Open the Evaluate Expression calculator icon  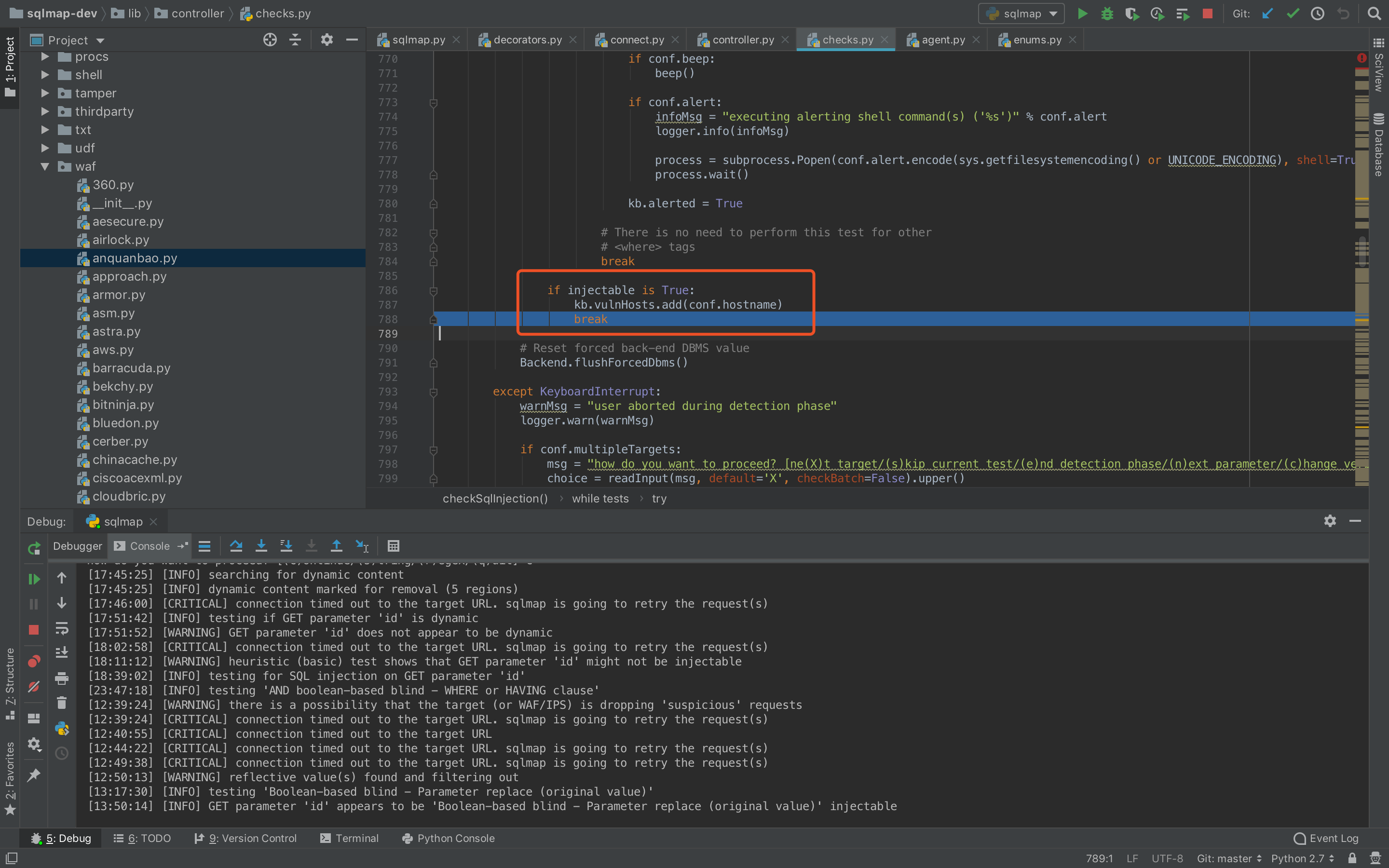click(393, 545)
